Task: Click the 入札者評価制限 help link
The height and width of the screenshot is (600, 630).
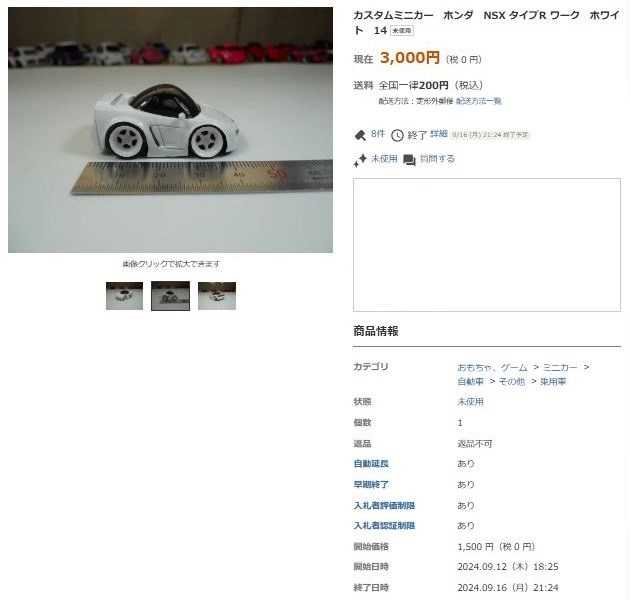Action: [384, 506]
